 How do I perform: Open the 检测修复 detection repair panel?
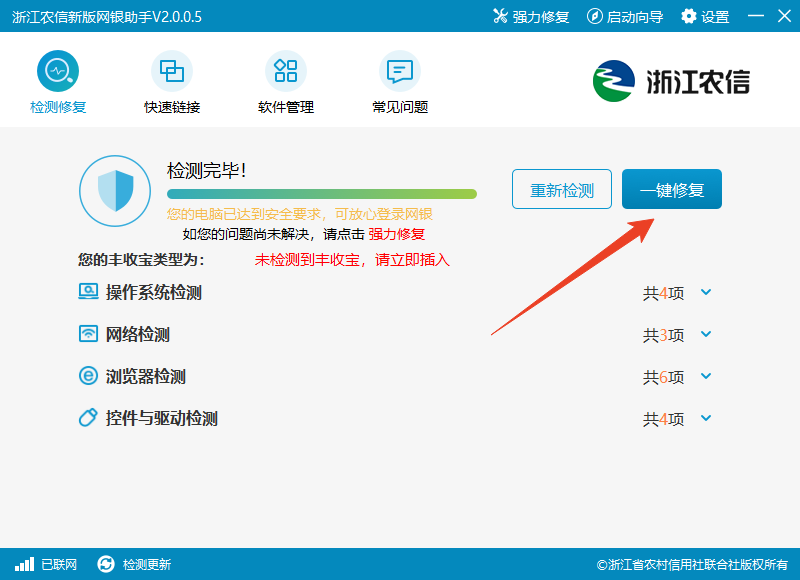(57, 85)
